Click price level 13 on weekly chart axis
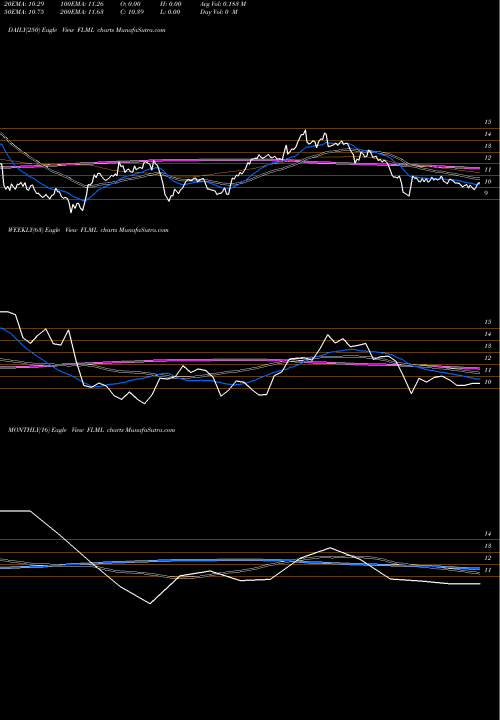 point(488,346)
